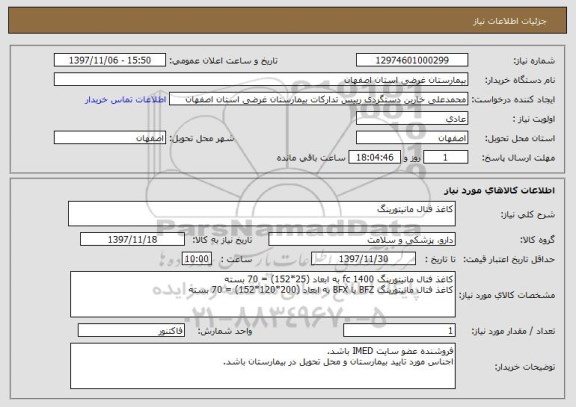Click the header title جزئیات اطلاعات نیاز
The height and width of the screenshot is (407, 576).
(x=510, y=21)
